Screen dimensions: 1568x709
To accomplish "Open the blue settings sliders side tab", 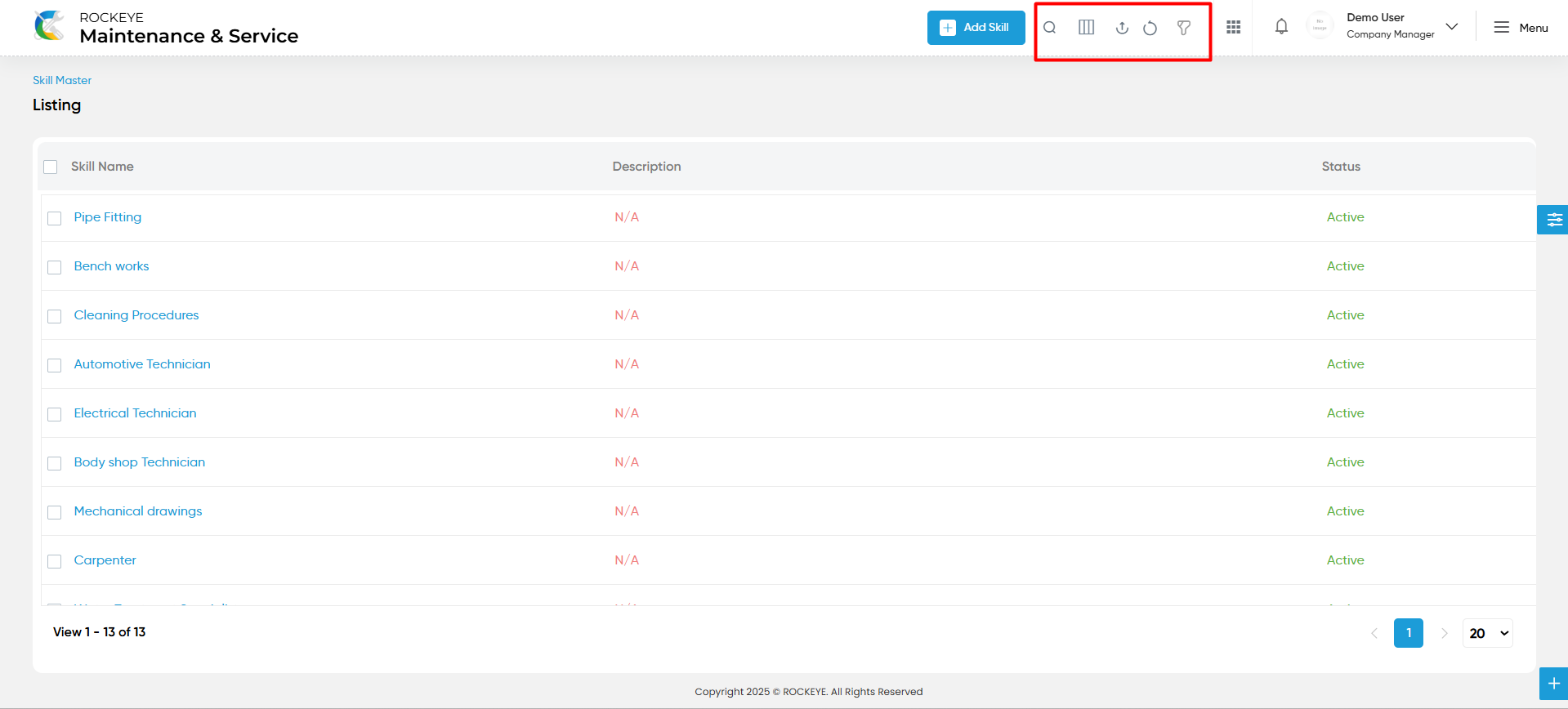I will coord(1553,220).
